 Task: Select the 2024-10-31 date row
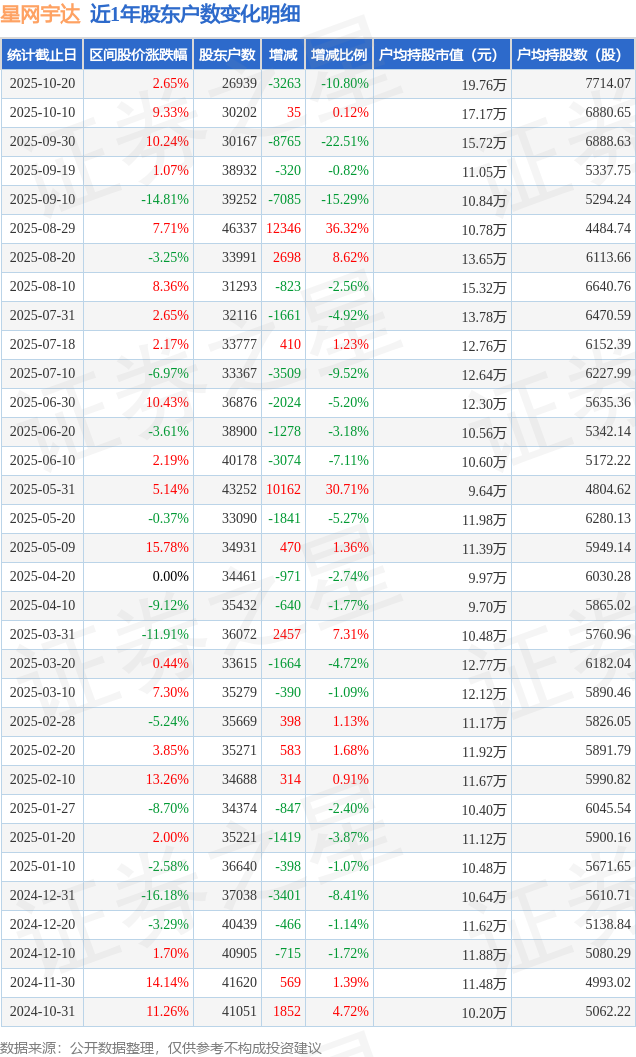pyautogui.click(x=42, y=1012)
